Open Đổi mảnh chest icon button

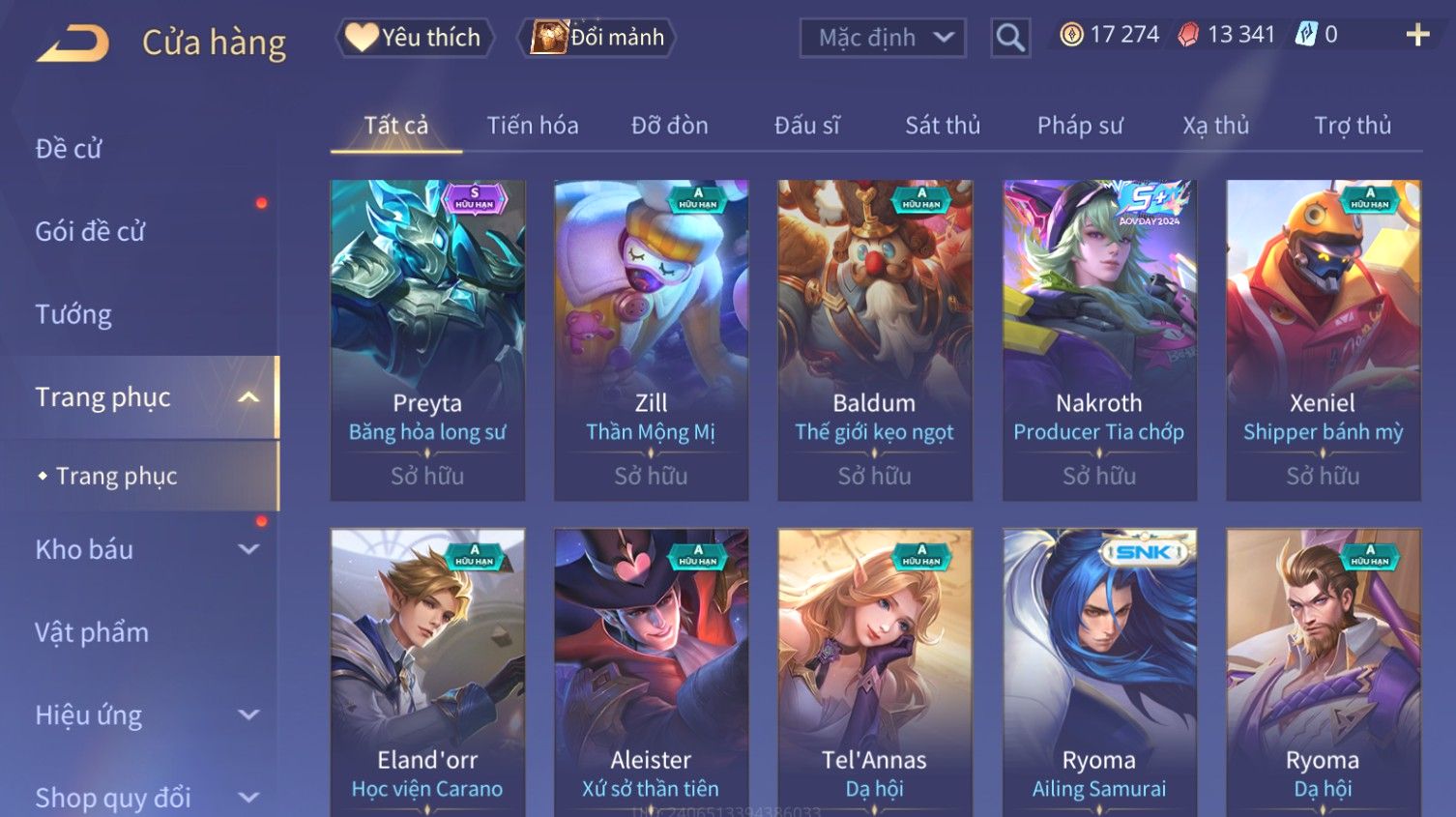point(597,38)
